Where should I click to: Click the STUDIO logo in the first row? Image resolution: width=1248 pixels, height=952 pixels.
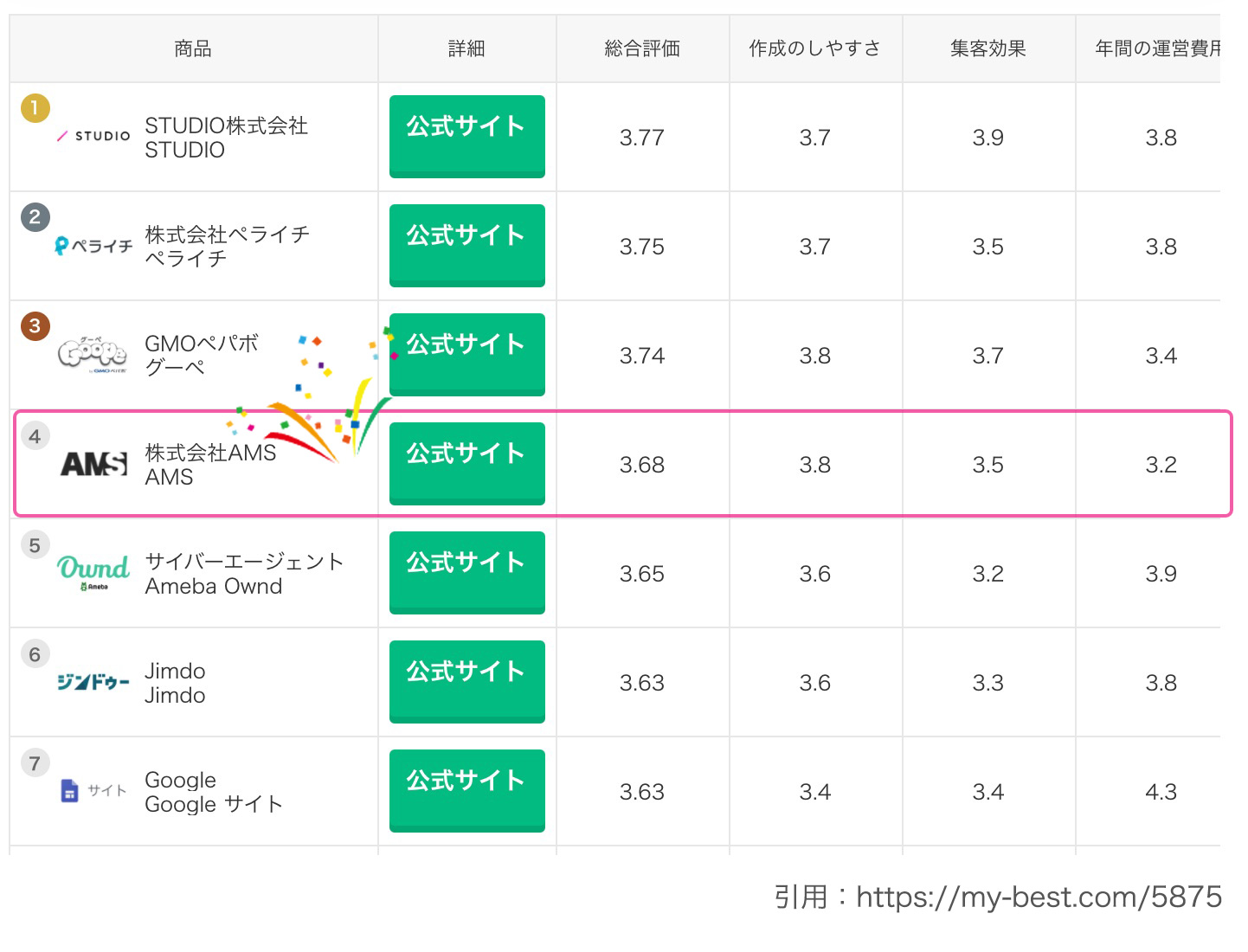93,136
